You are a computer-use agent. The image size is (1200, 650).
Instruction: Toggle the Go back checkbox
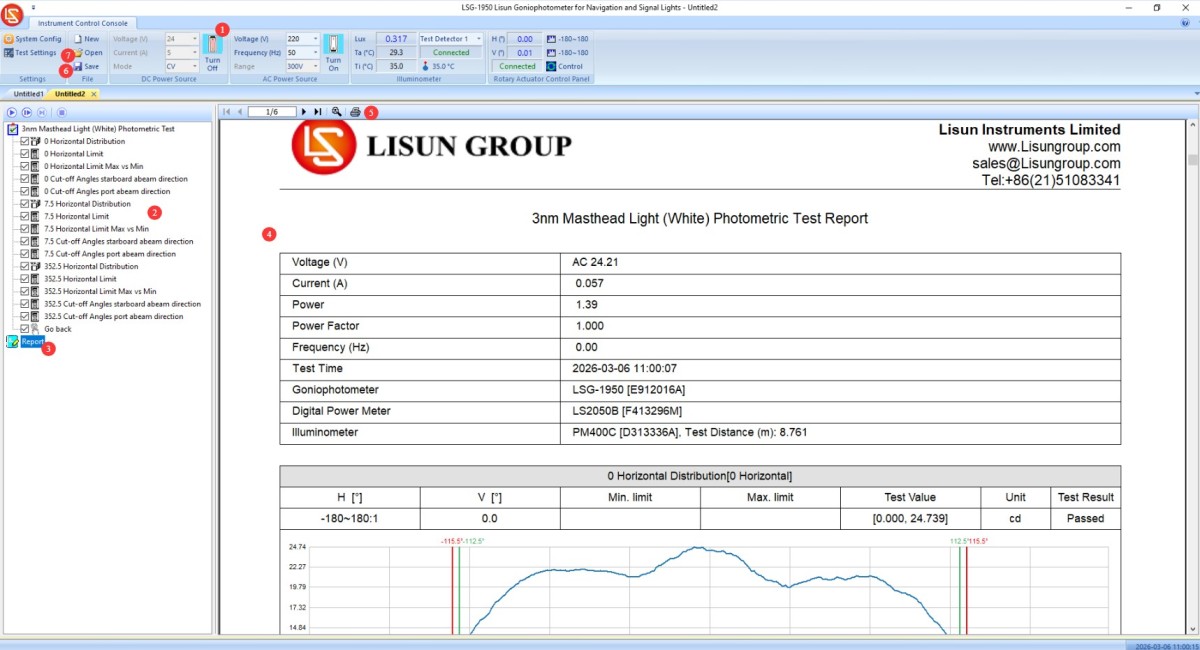[25, 328]
